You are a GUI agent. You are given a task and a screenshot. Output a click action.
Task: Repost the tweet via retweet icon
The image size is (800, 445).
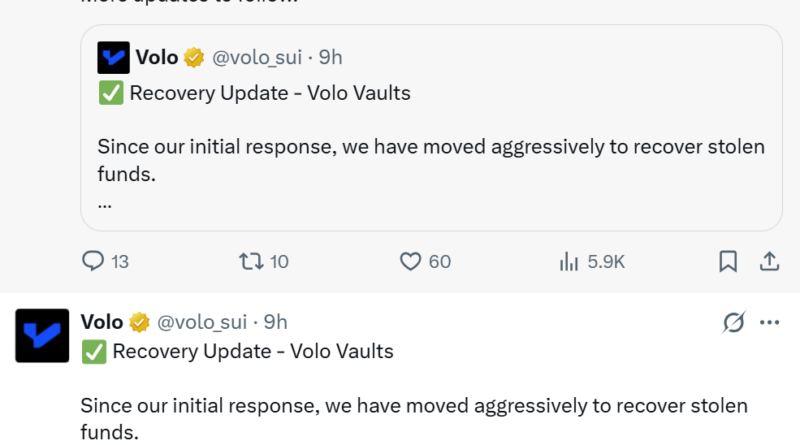[x=250, y=261]
